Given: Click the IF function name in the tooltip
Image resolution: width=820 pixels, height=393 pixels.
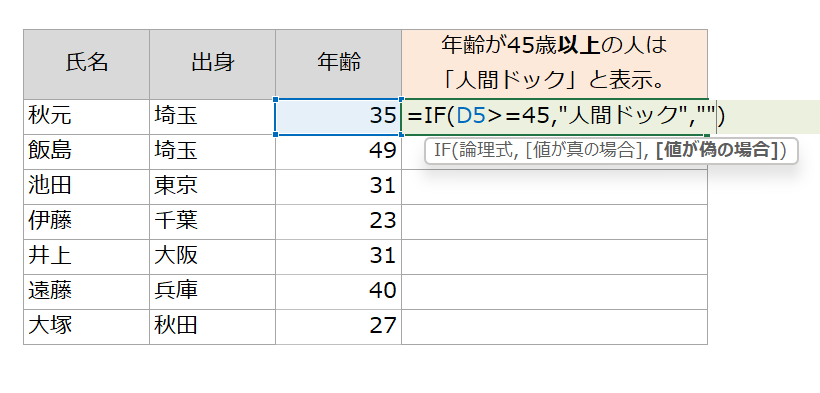Looking at the screenshot, I should (442, 151).
